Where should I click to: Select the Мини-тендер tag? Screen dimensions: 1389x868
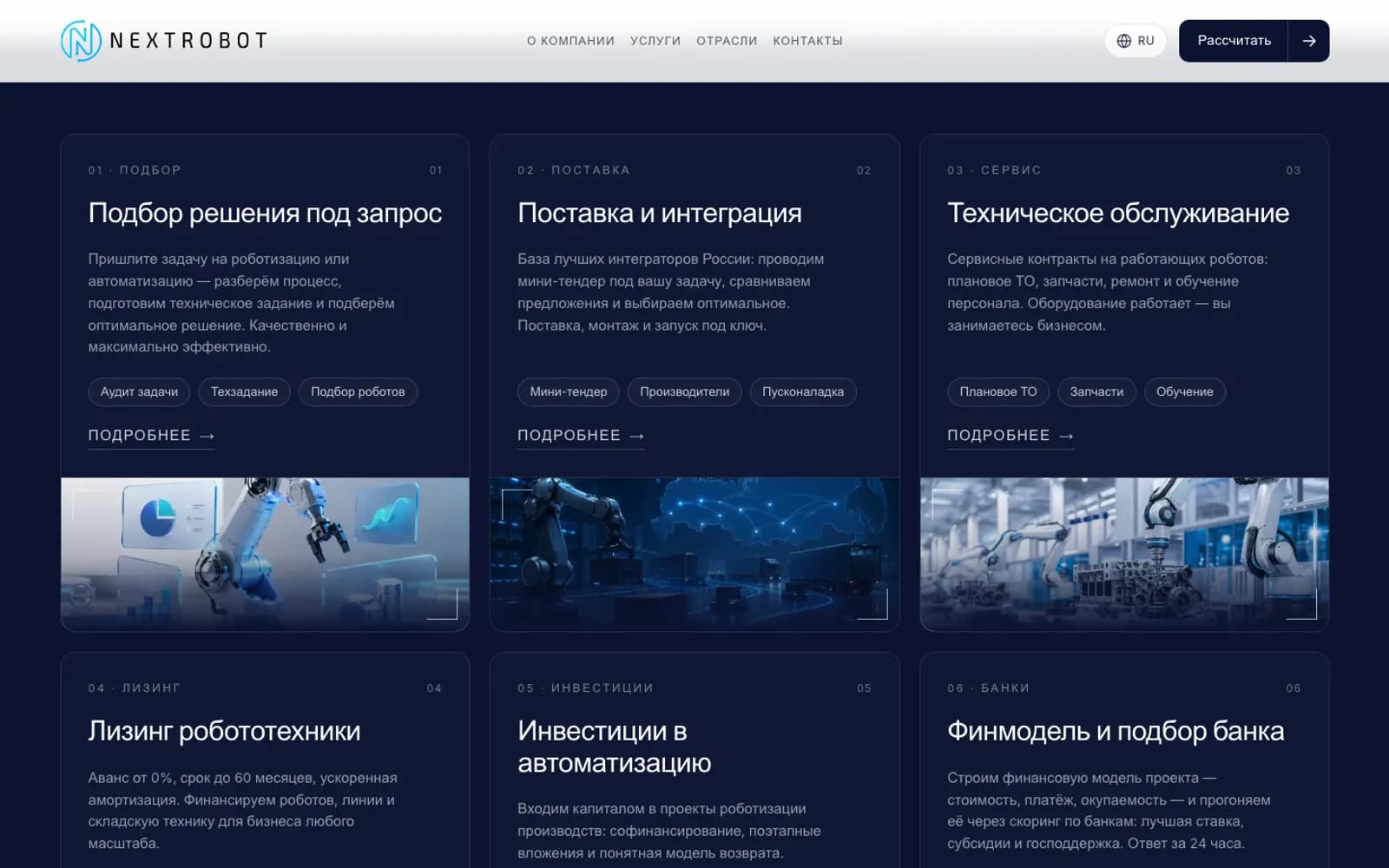[569, 391]
